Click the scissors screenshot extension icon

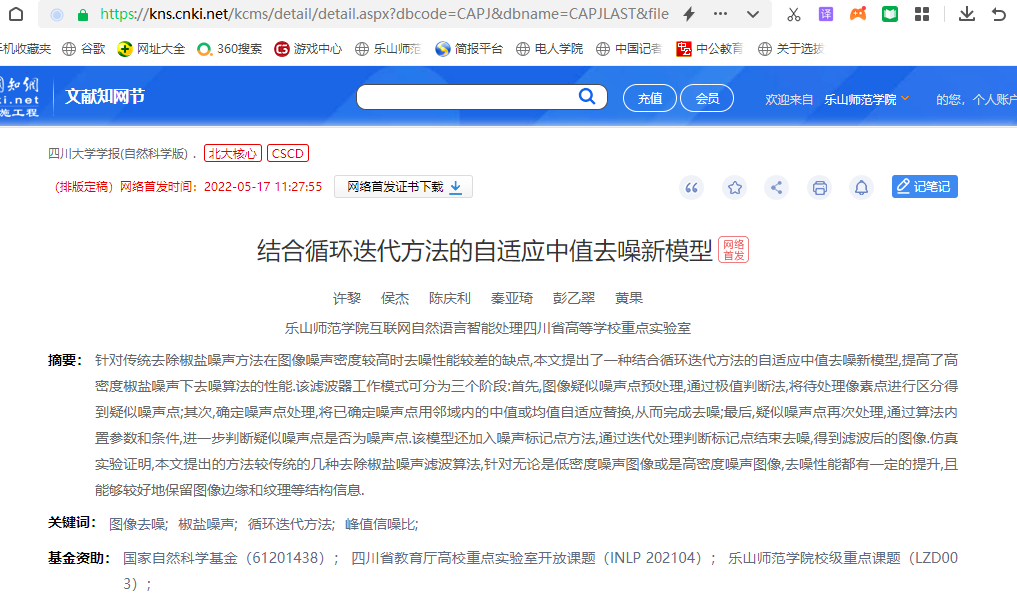click(x=793, y=14)
